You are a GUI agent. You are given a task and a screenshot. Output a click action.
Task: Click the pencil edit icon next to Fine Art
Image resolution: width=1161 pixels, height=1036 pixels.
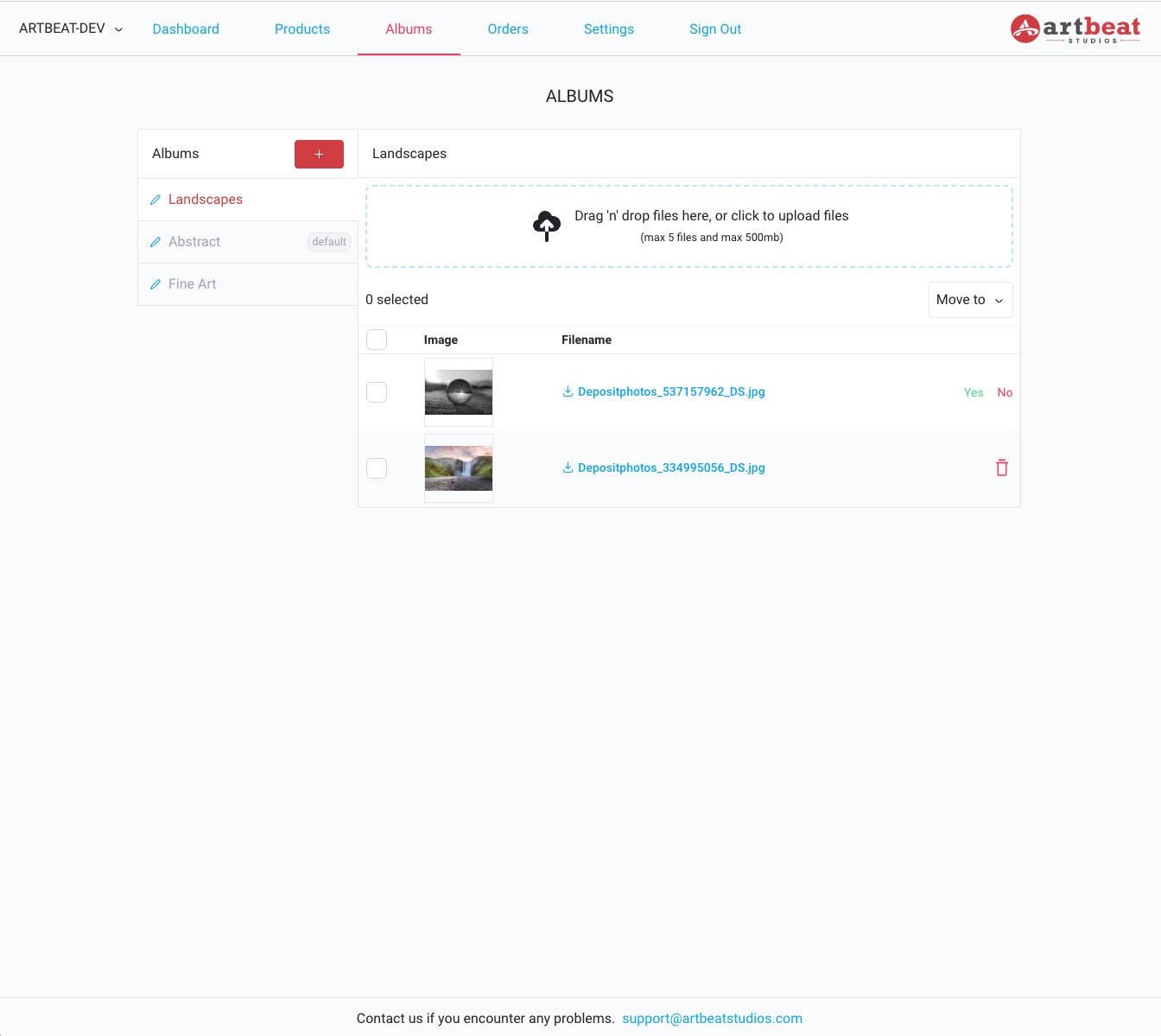tap(155, 284)
